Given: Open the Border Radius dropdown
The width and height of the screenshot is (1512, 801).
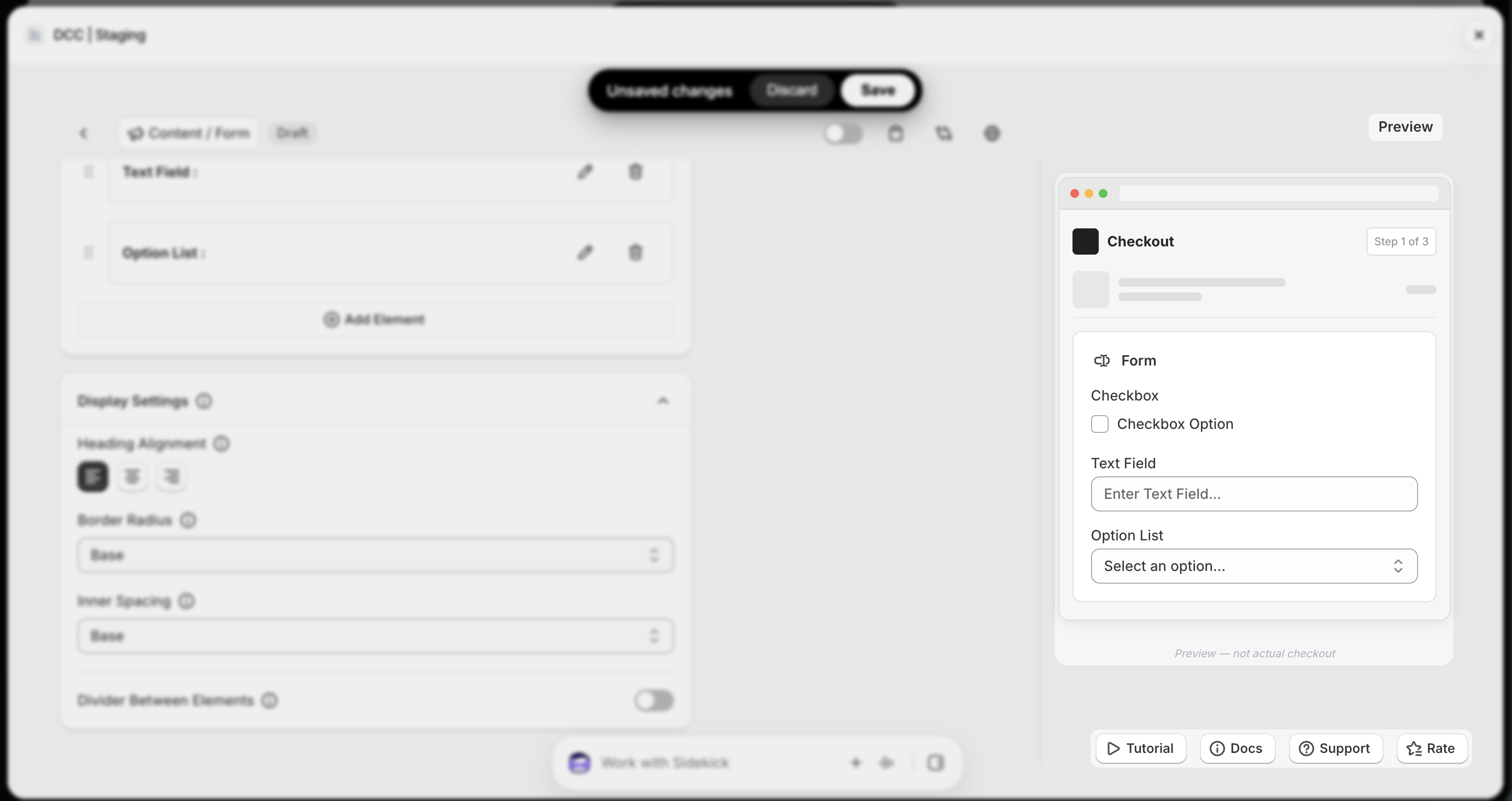Looking at the screenshot, I should pyautogui.click(x=375, y=555).
